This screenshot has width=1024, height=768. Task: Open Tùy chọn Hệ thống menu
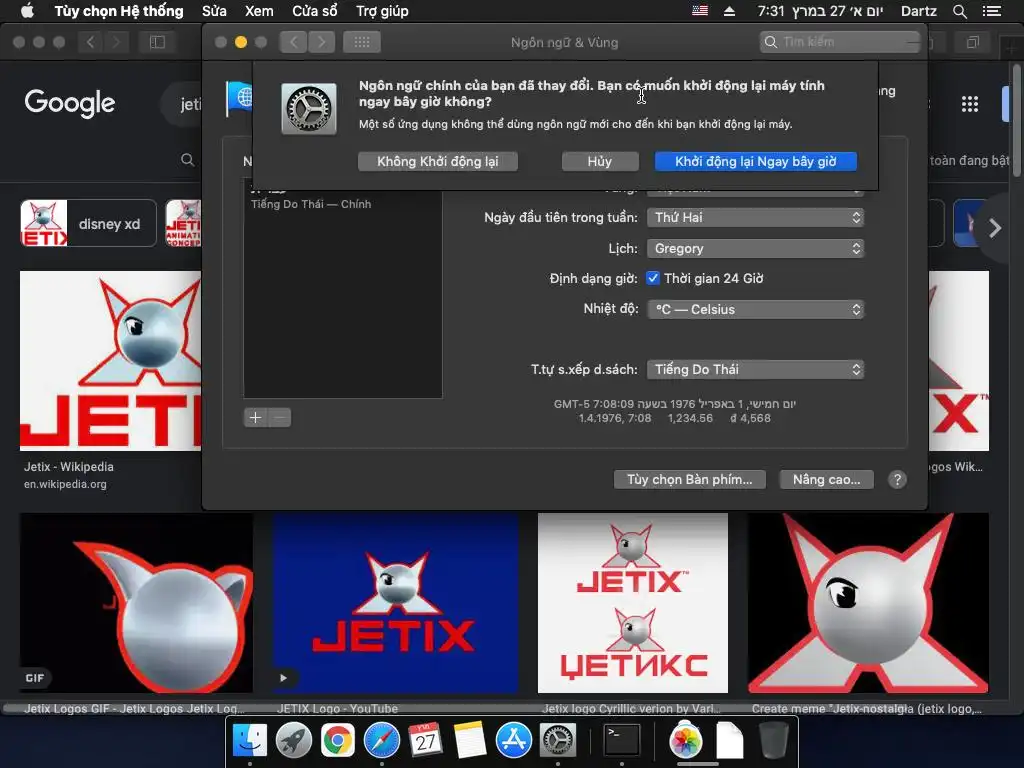coord(119,11)
